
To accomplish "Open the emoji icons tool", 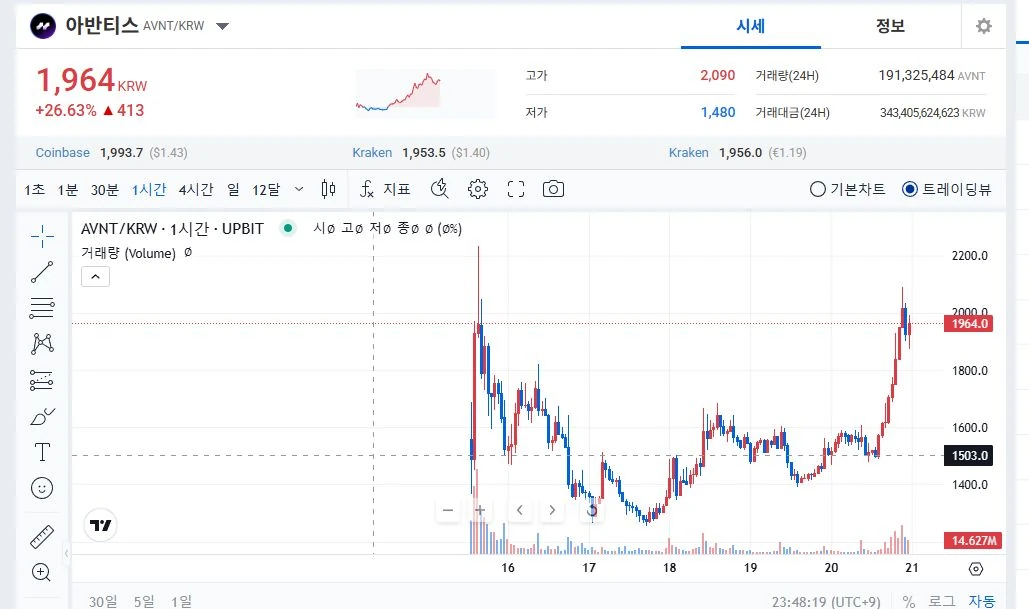I will [x=42, y=488].
